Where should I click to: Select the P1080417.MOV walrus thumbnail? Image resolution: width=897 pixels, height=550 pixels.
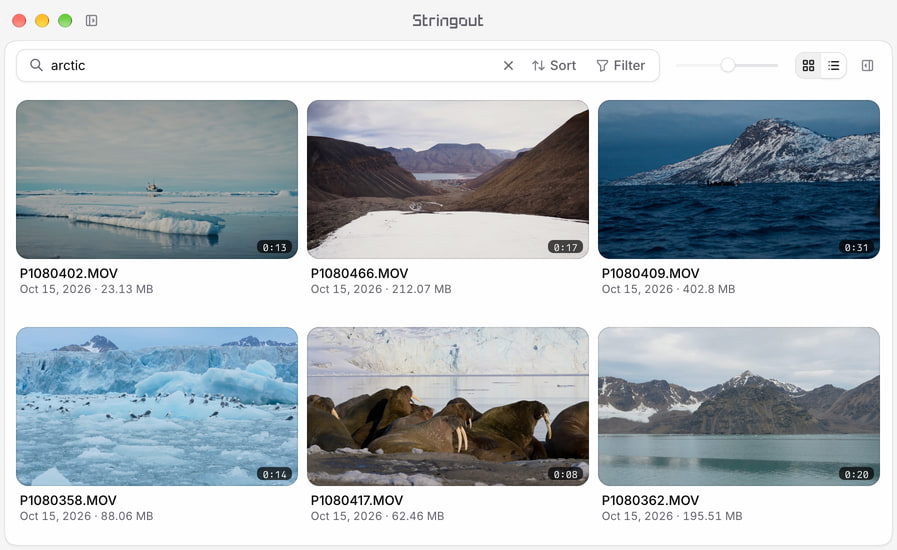(448, 406)
